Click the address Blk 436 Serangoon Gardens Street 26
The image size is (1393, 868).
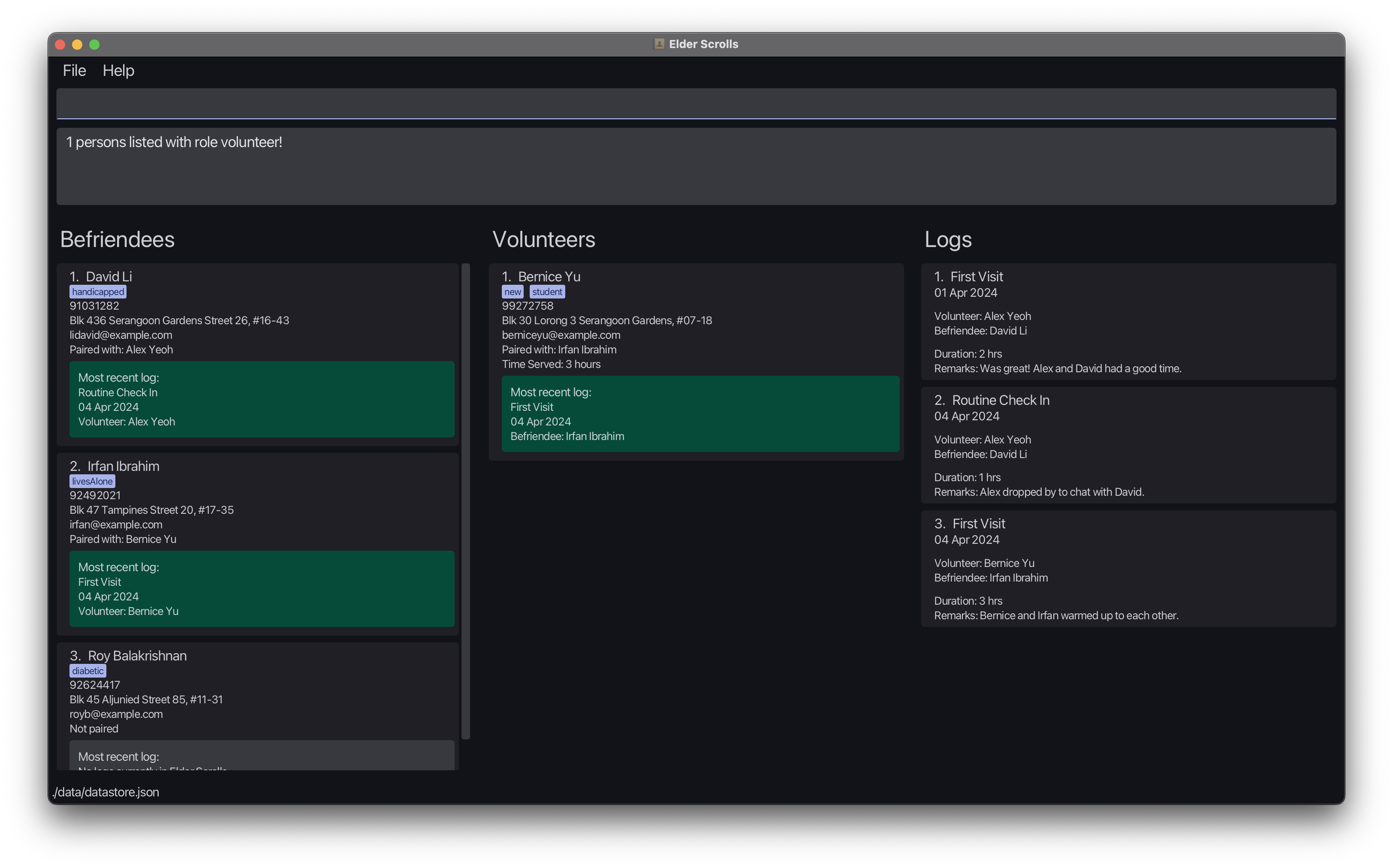point(180,320)
